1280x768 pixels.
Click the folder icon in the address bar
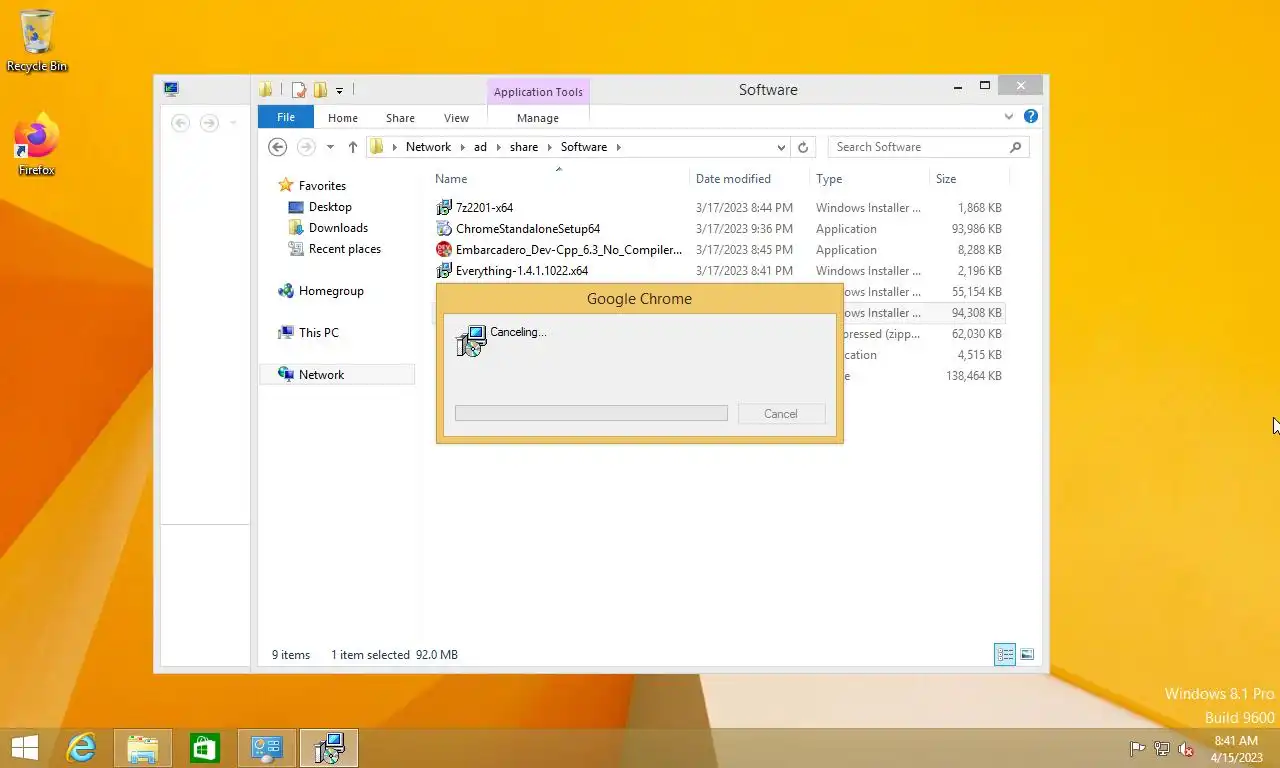click(377, 147)
